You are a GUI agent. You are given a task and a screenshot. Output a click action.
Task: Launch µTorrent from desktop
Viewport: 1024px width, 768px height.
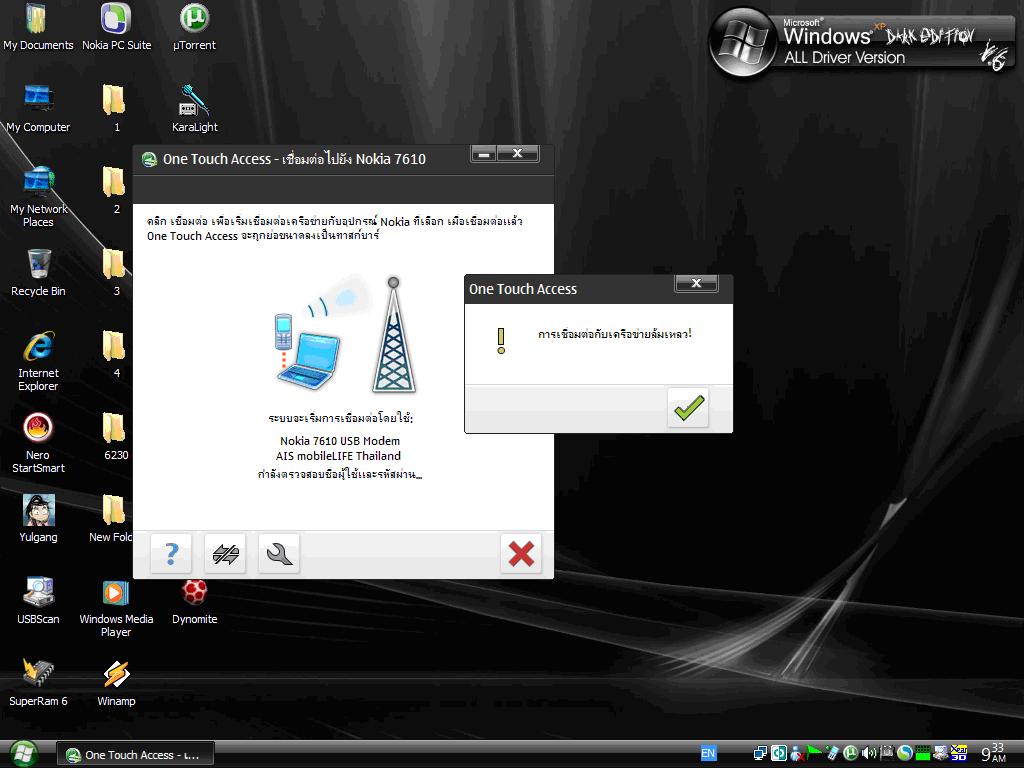[194, 27]
